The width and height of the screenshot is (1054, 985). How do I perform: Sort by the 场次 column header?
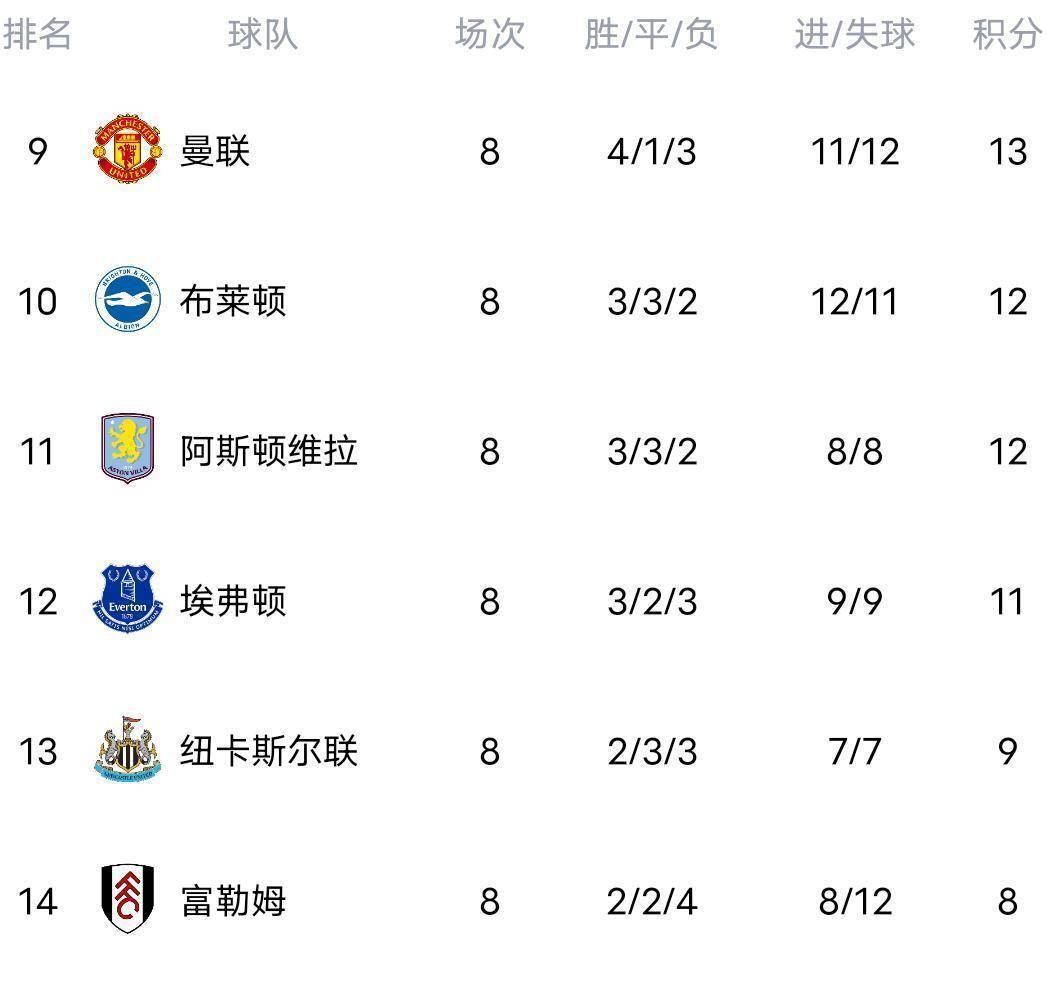point(489,35)
